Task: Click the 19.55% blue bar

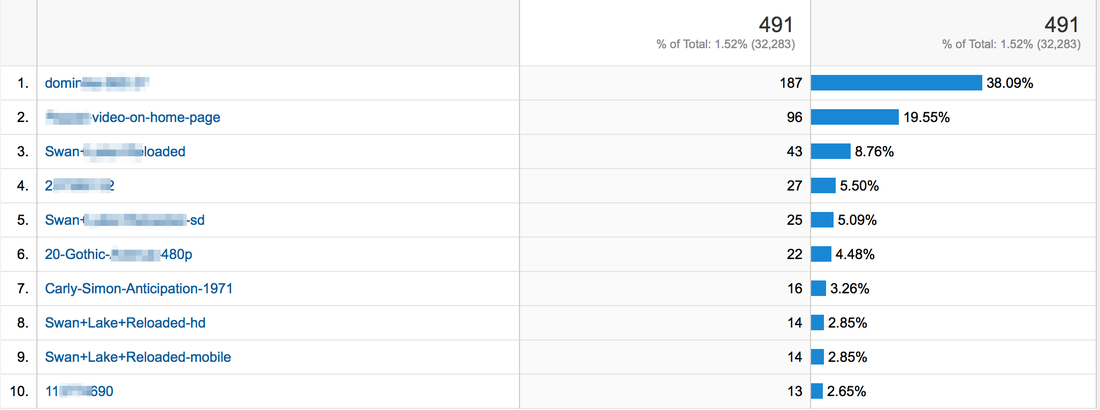Action: click(x=855, y=117)
